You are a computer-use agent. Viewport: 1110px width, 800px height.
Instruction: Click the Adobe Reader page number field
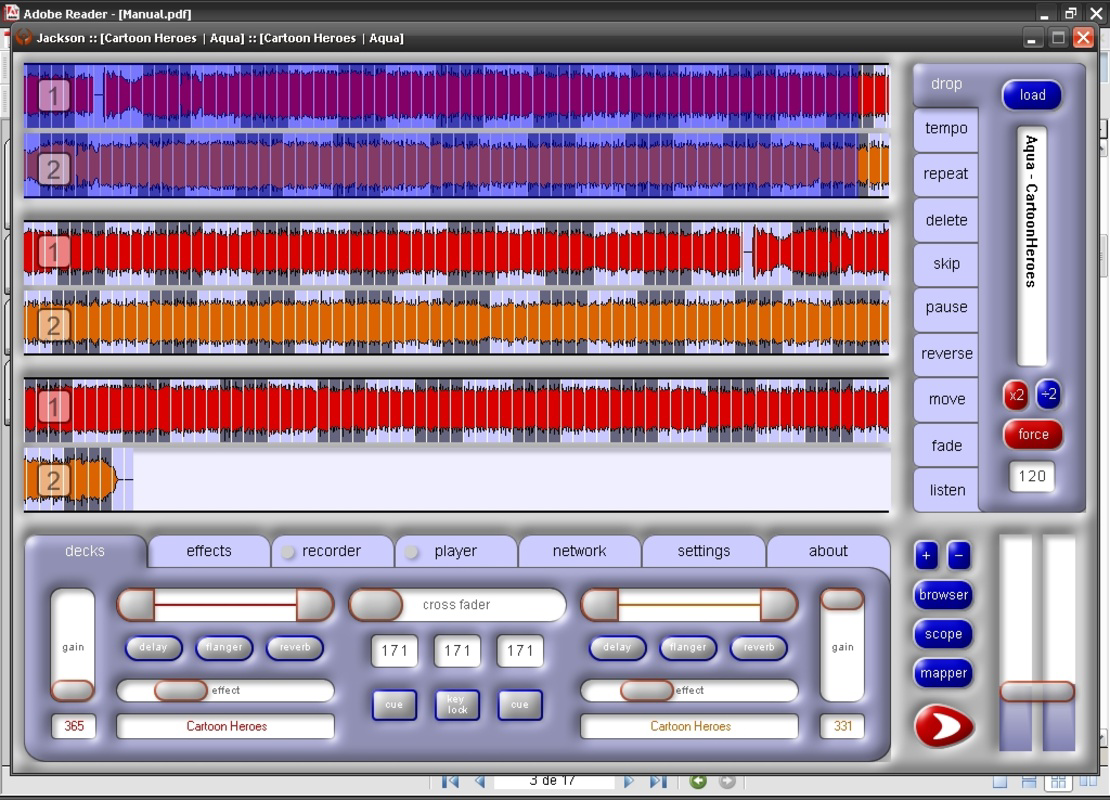[x=554, y=781]
